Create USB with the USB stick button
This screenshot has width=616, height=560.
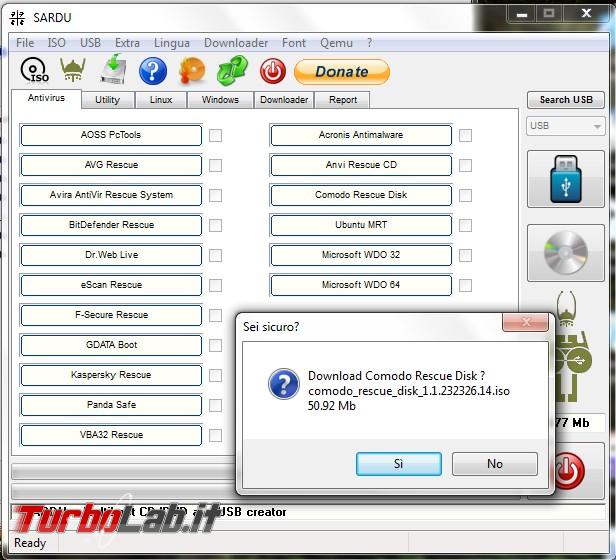[566, 179]
